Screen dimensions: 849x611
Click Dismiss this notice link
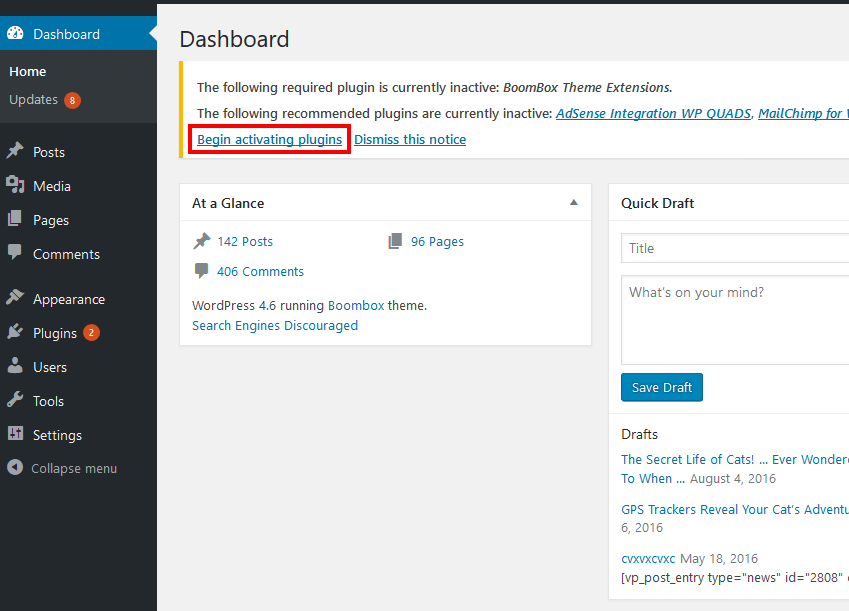coord(410,139)
